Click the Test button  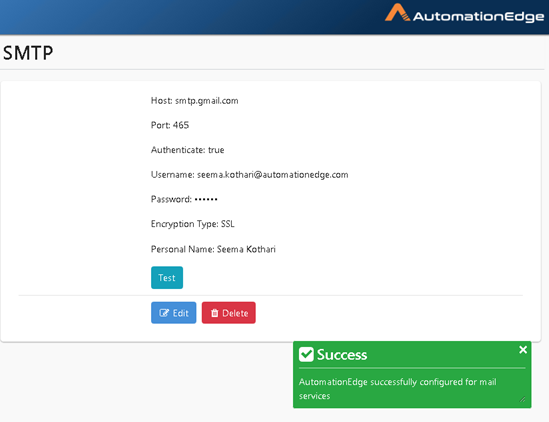pyautogui.click(x=167, y=278)
